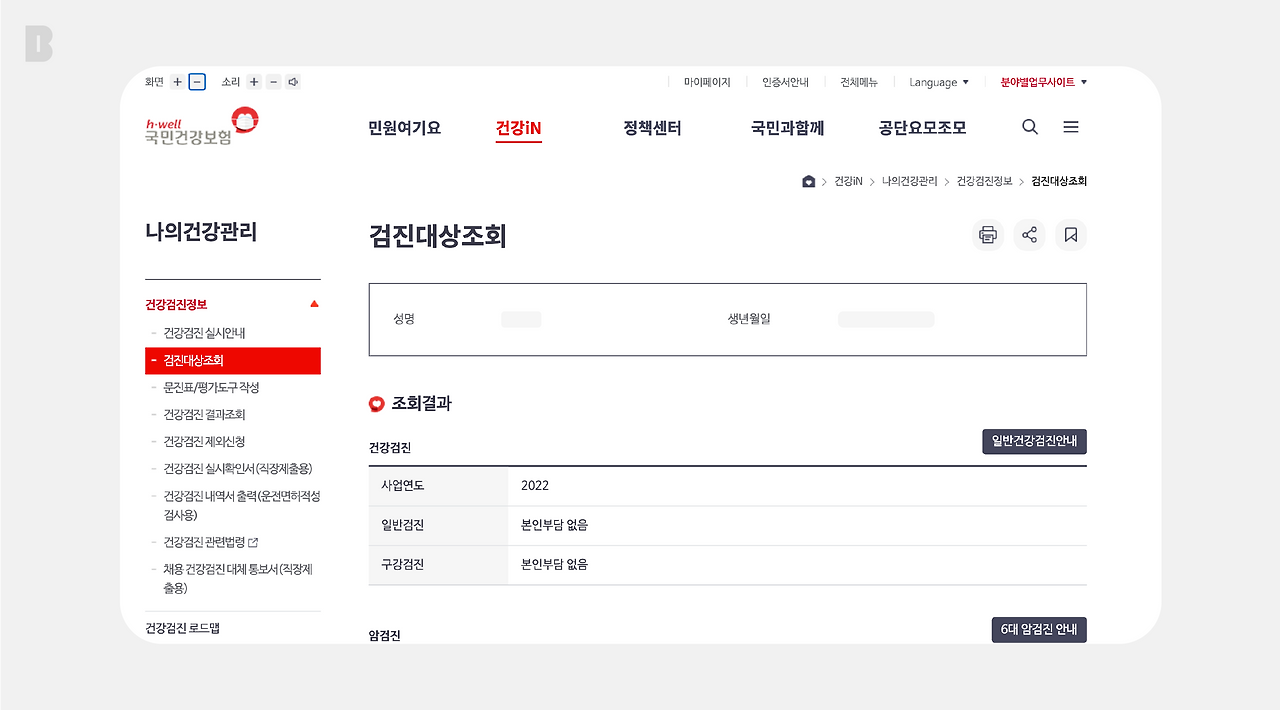Click the 일반건강검진안내 button
The image size is (1280, 710).
pos(1034,441)
